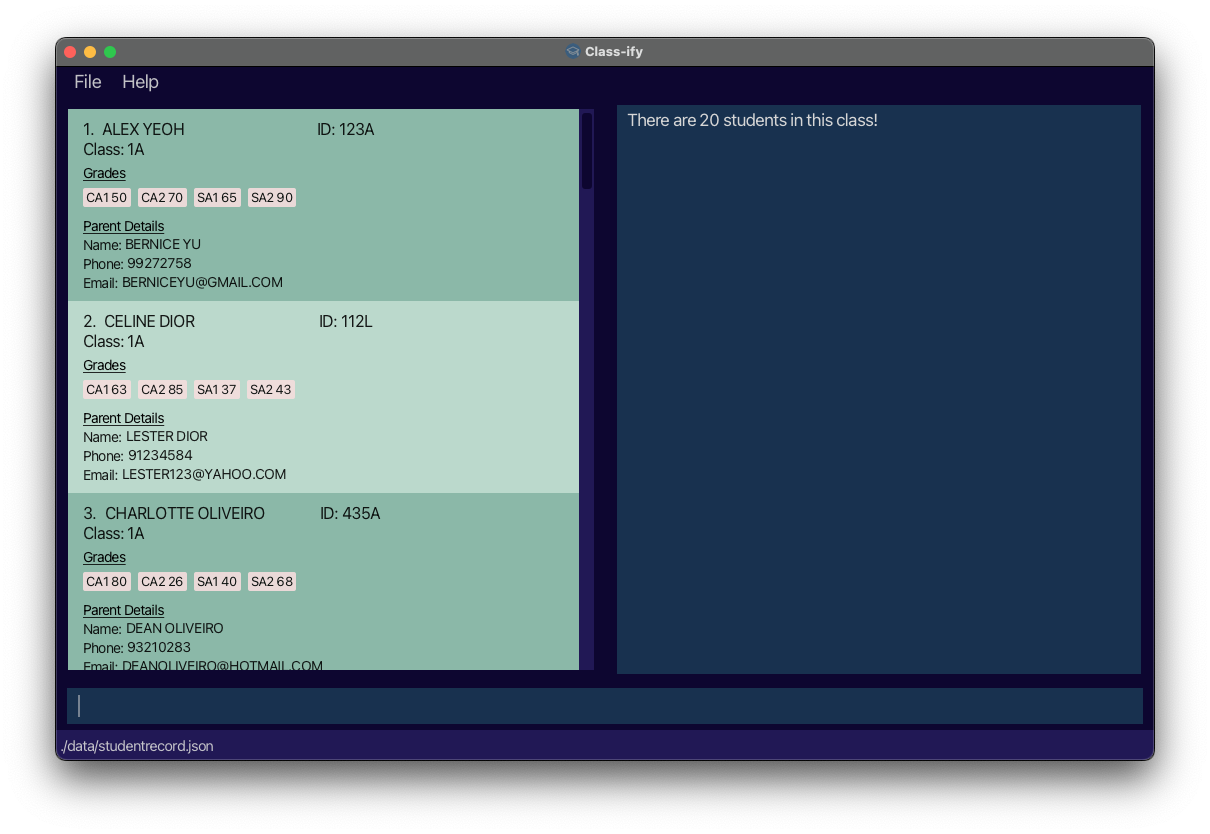
Task: Click the 20 students result message
Action: [752, 121]
